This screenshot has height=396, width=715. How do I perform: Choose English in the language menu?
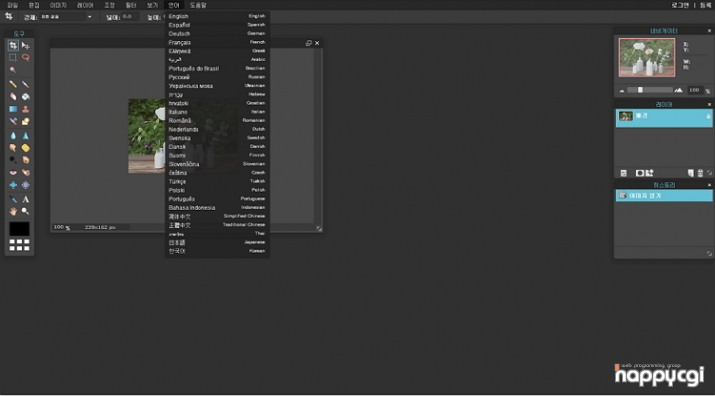tap(217, 16)
